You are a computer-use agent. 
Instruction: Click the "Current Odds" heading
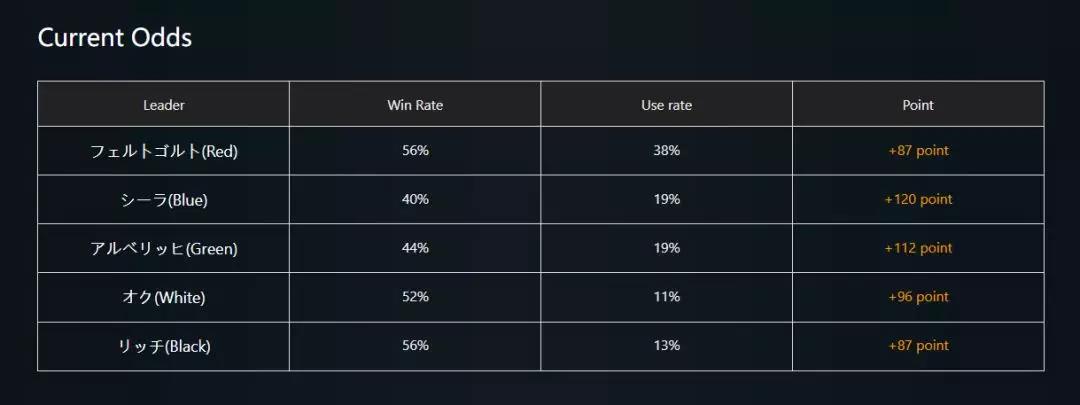(115, 38)
